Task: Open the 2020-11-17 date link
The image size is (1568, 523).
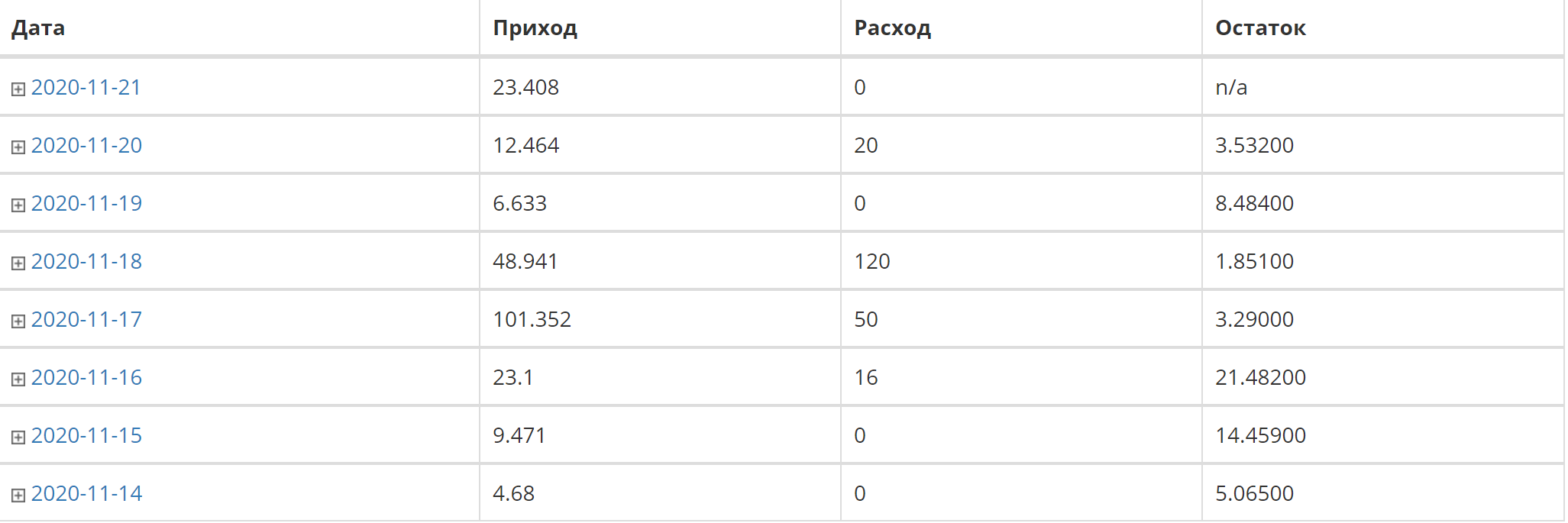Action: click(86, 319)
